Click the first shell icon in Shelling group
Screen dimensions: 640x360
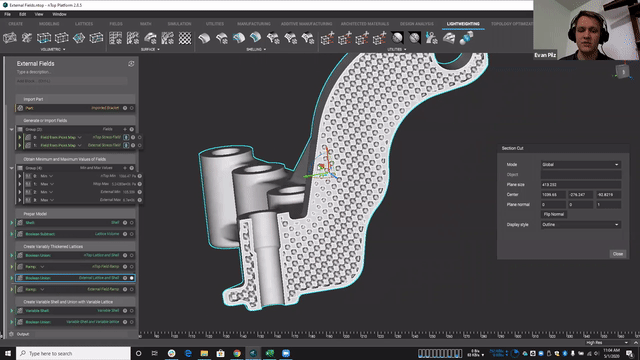204,38
